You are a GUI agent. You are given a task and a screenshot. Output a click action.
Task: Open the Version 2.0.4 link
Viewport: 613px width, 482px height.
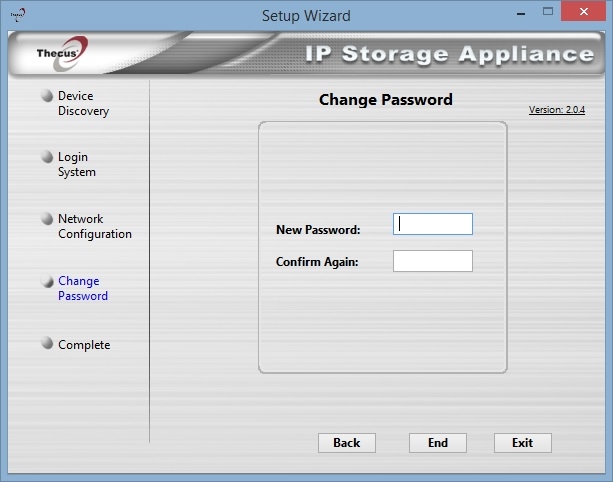(557, 110)
